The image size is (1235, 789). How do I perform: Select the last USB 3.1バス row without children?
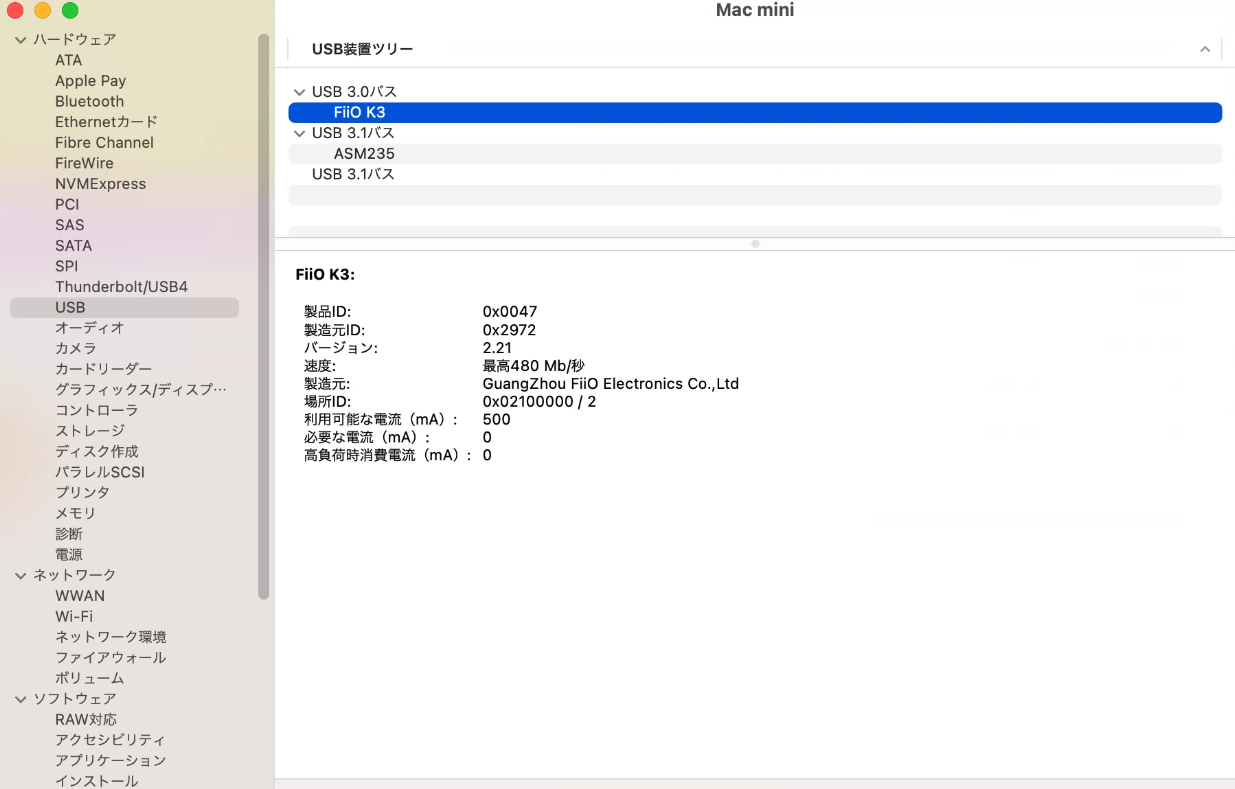[x=755, y=174]
